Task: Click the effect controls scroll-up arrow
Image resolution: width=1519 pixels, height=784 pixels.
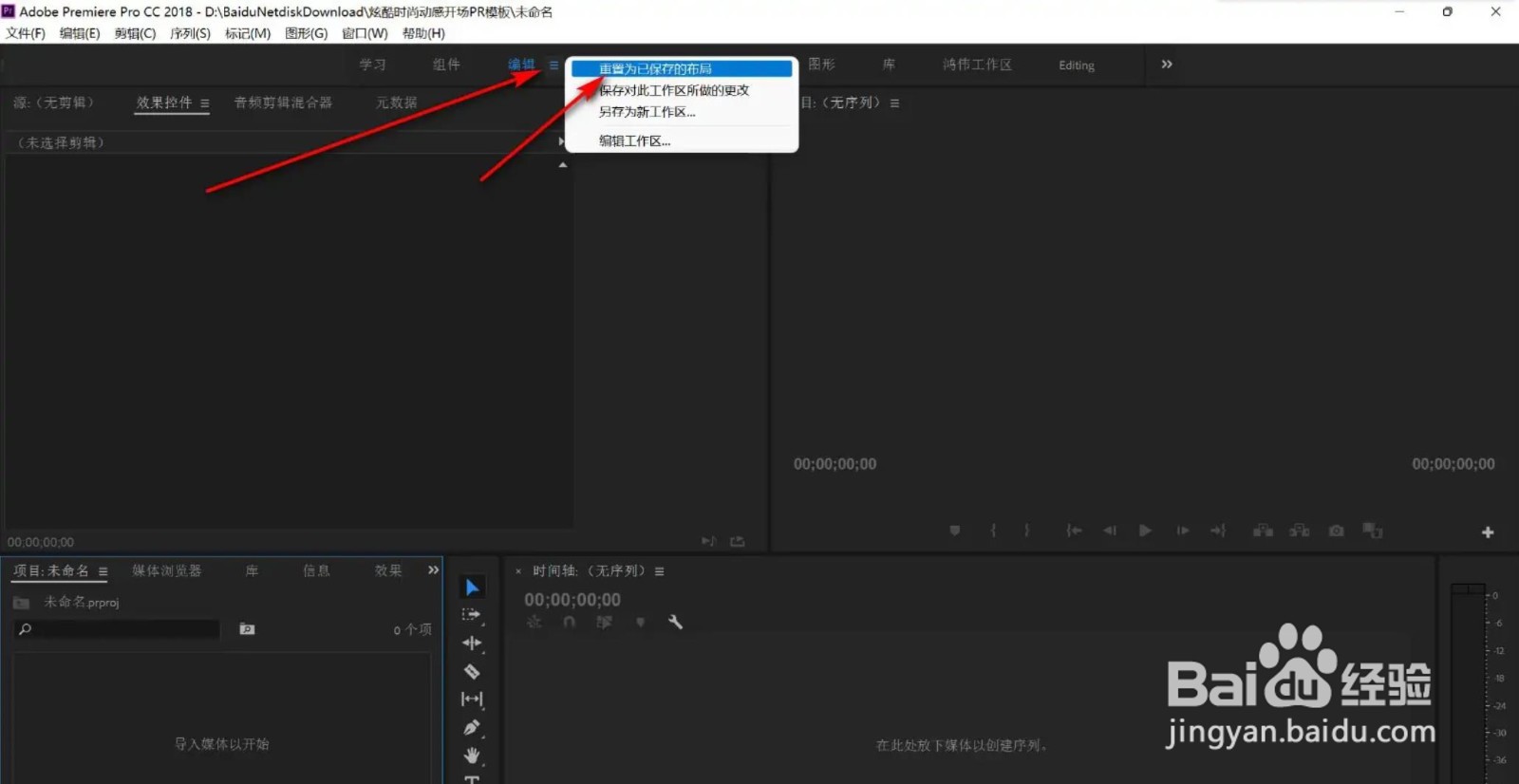Action: (563, 165)
